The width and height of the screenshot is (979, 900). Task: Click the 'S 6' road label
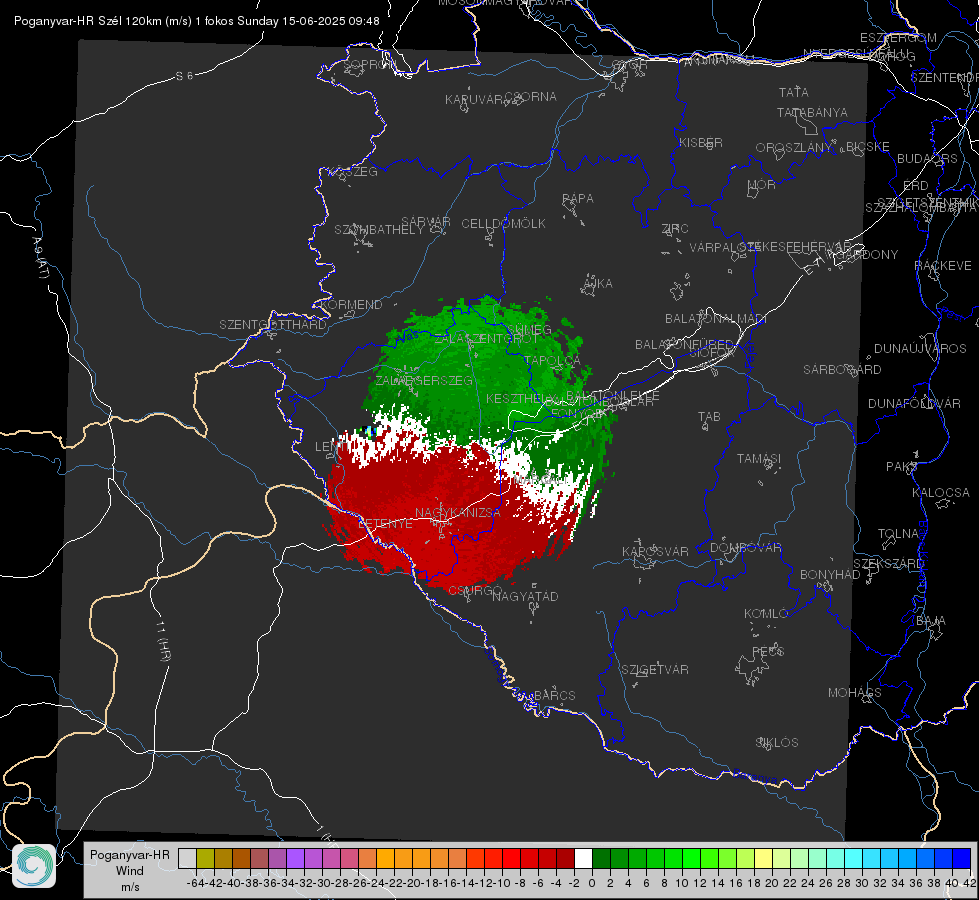pos(184,76)
